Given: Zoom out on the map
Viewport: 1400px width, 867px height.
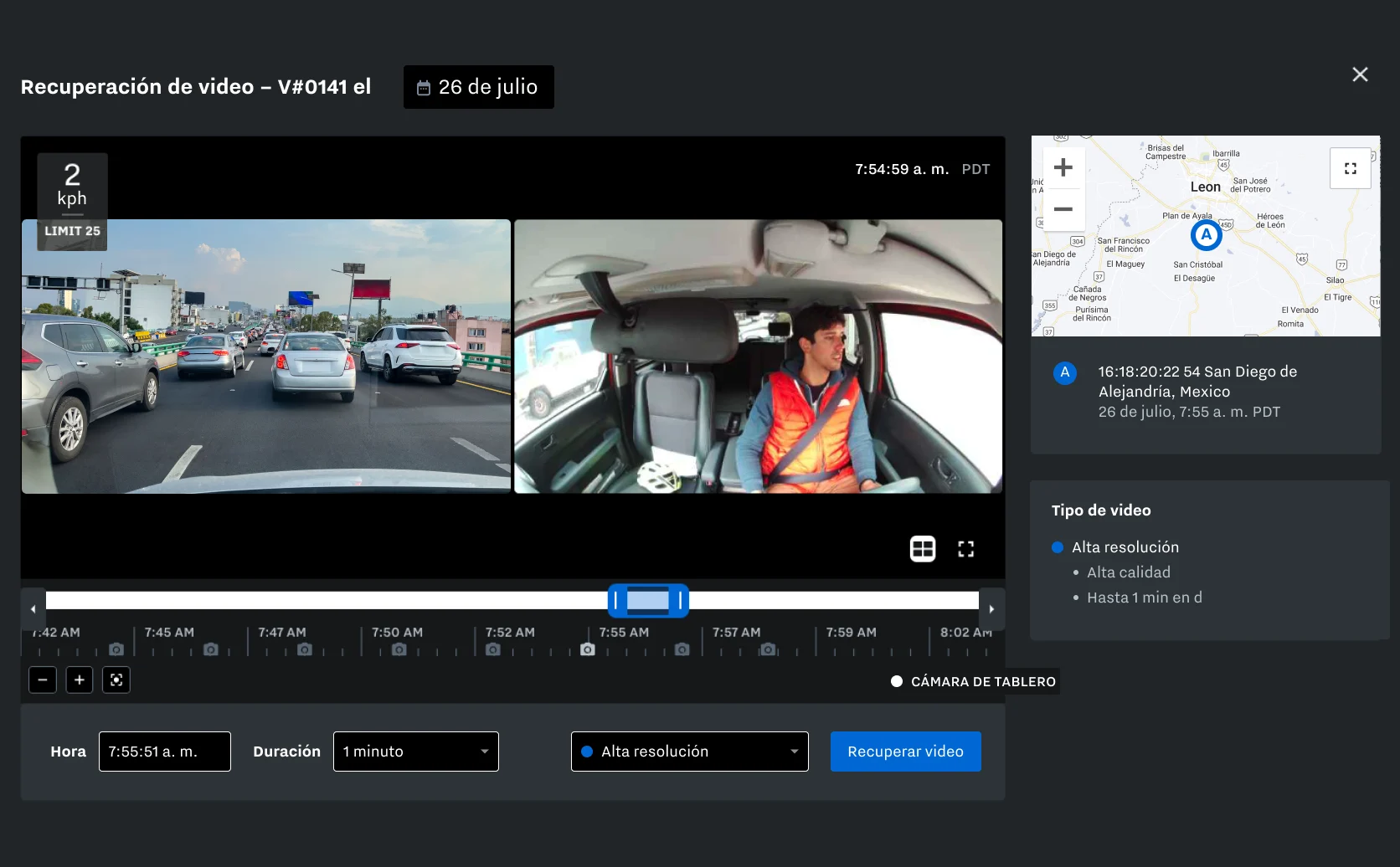Looking at the screenshot, I should 1063,210.
